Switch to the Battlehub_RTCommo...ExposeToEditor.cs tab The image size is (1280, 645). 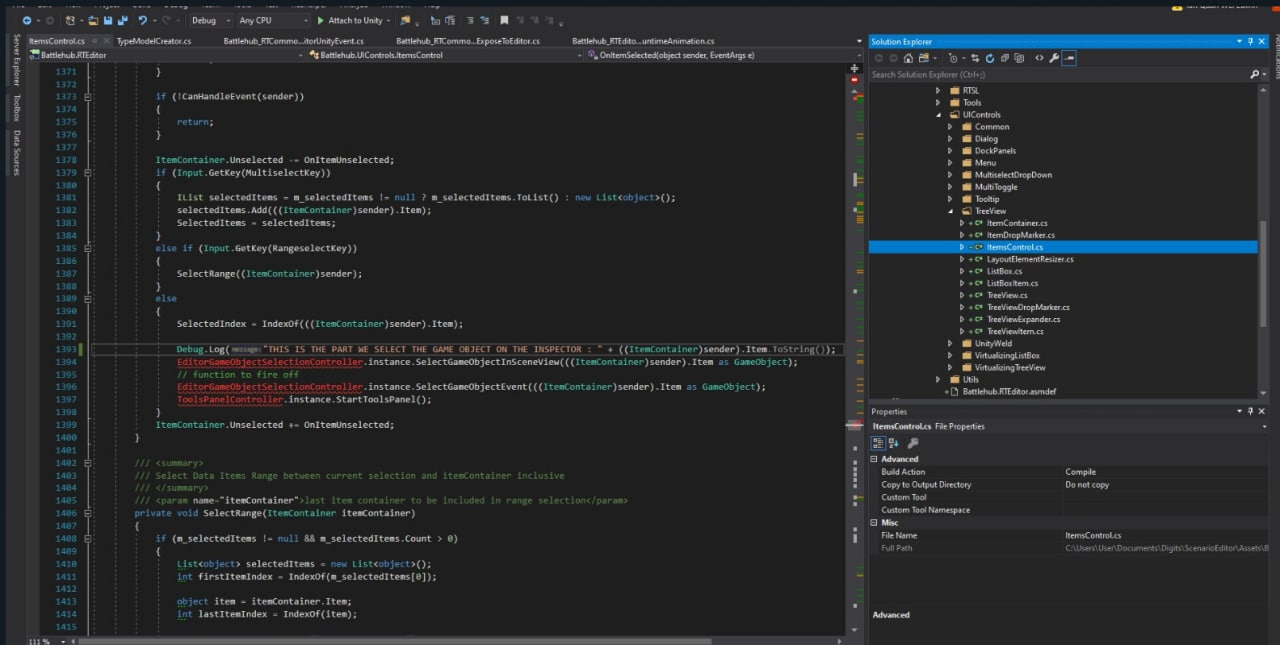(x=468, y=41)
